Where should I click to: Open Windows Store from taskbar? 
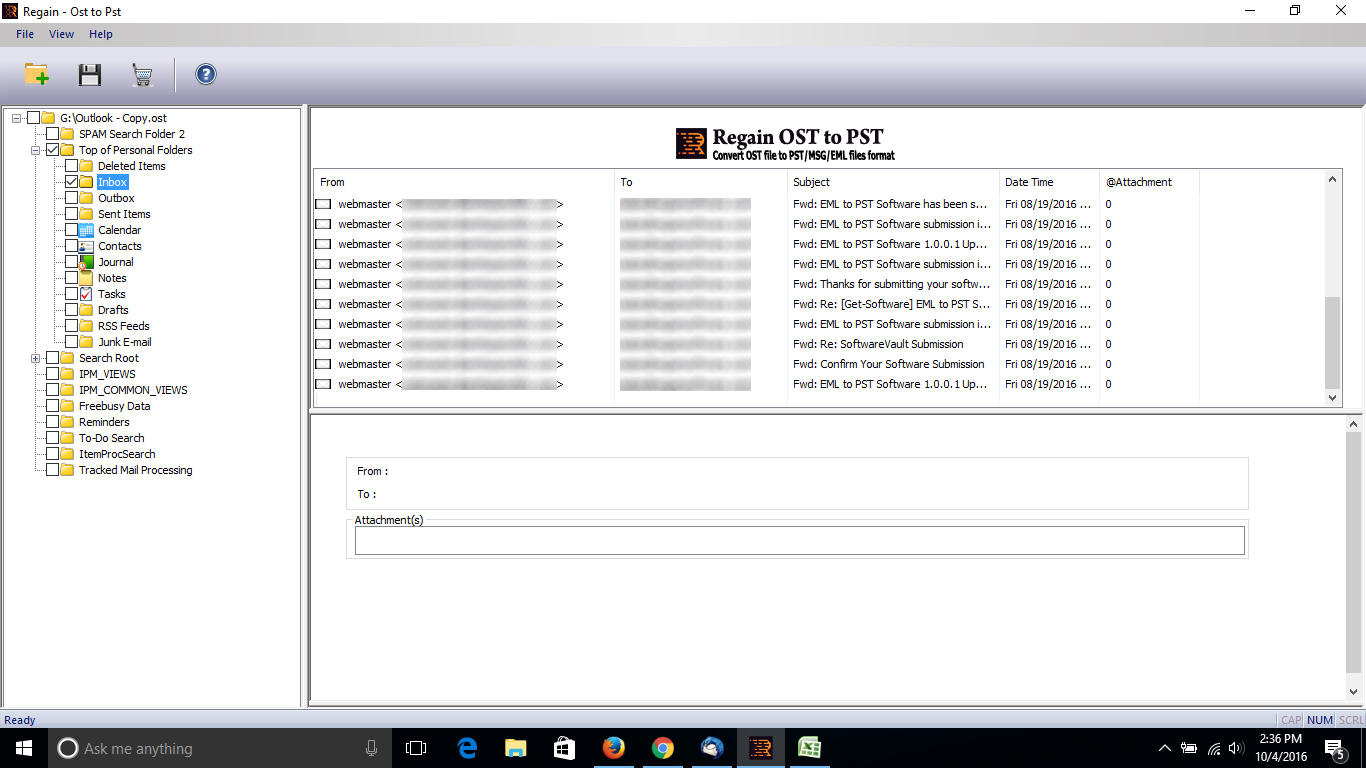(565, 748)
